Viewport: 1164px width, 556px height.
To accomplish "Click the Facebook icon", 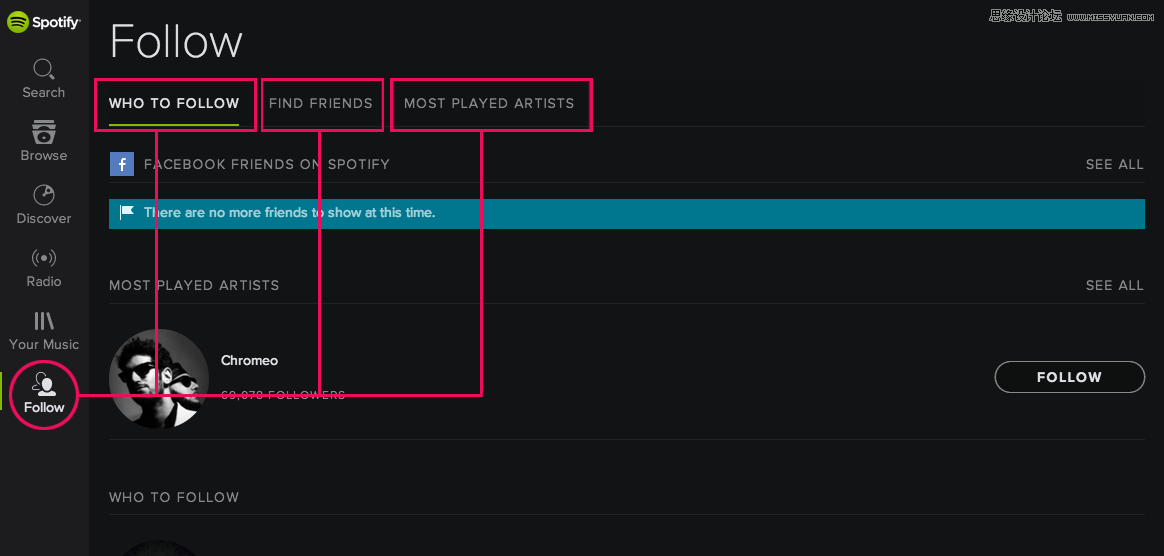I will click(122, 164).
